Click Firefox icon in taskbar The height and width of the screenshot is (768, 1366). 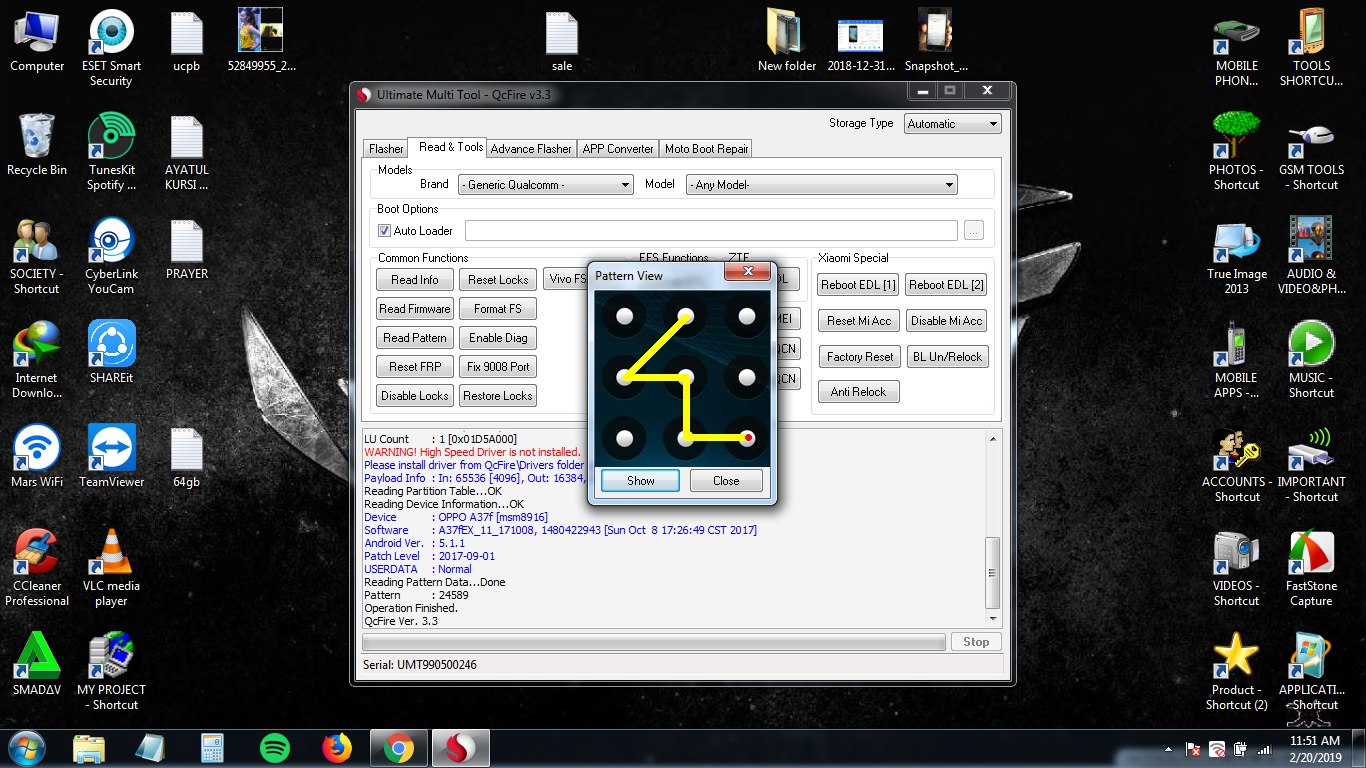[337, 748]
